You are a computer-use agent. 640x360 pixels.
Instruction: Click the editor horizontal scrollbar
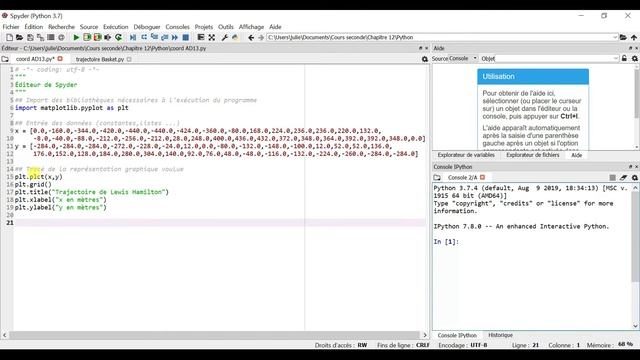[x=214, y=335]
